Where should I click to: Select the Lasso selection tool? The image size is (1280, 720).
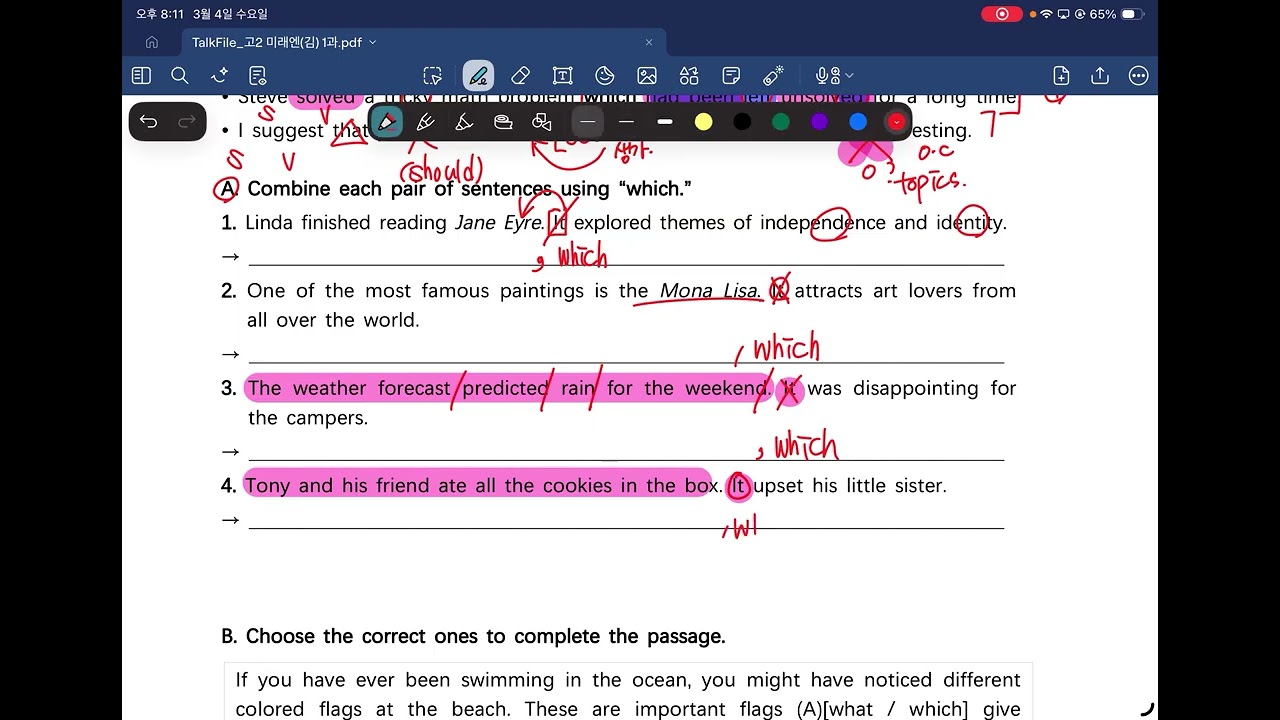[x=432, y=76]
